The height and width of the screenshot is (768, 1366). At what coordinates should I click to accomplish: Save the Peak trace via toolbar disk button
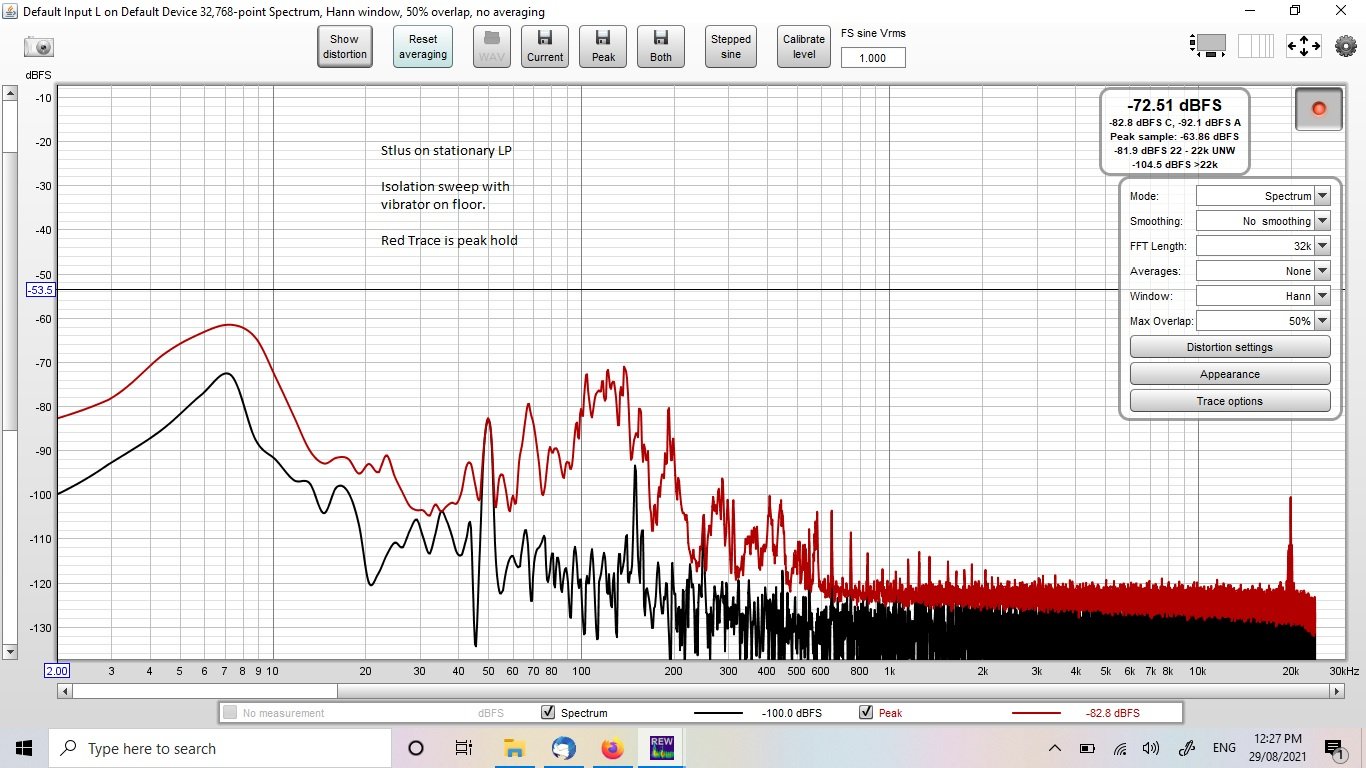[603, 47]
